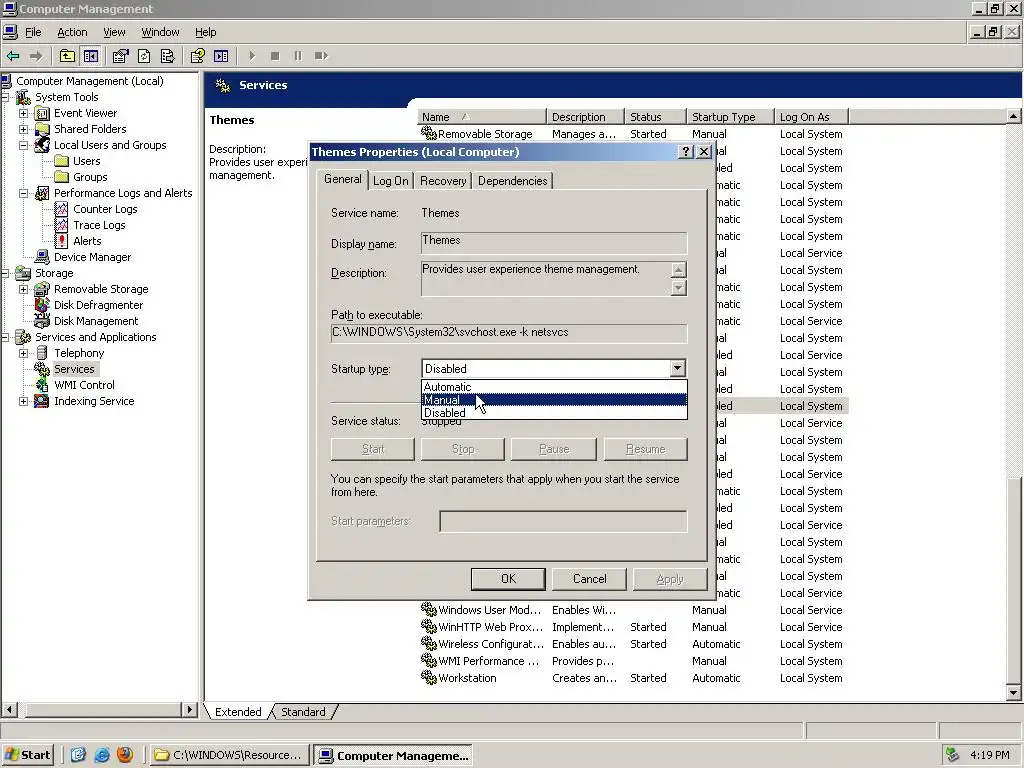Expand the Shared Folders tree node
The image size is (1024, 768).
24,129
